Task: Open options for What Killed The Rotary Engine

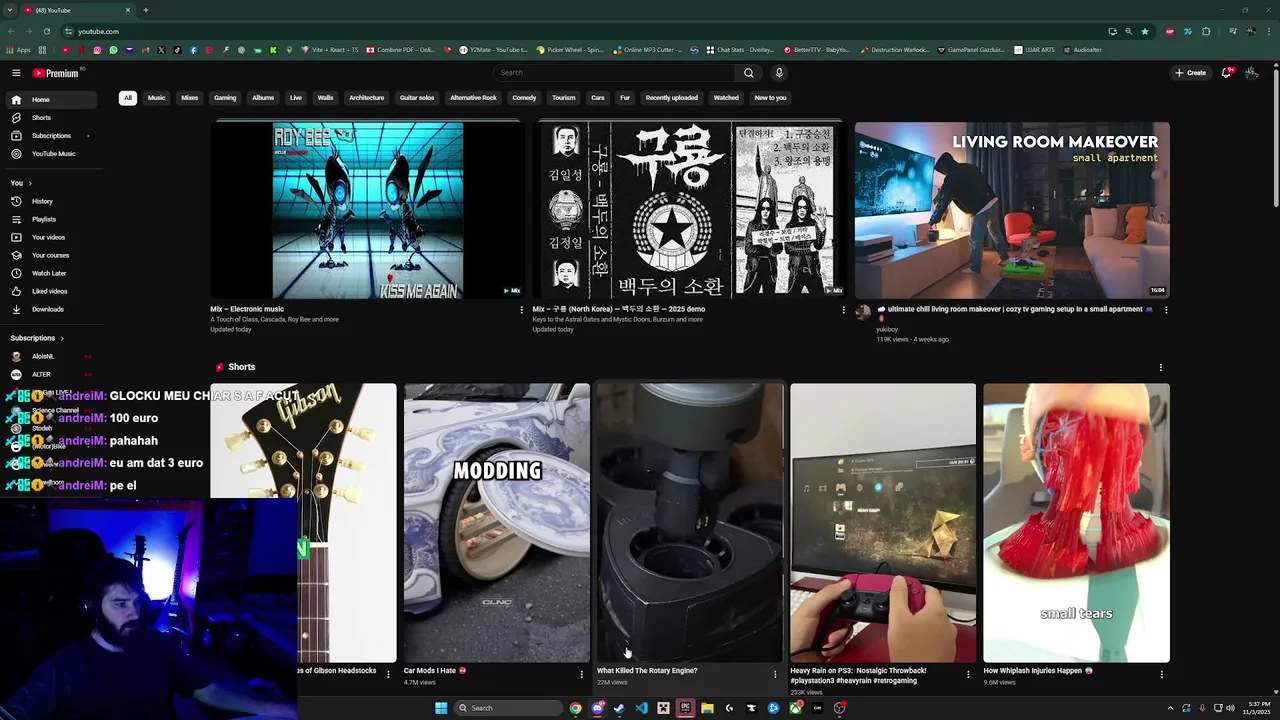Action: tap(774, 674)
